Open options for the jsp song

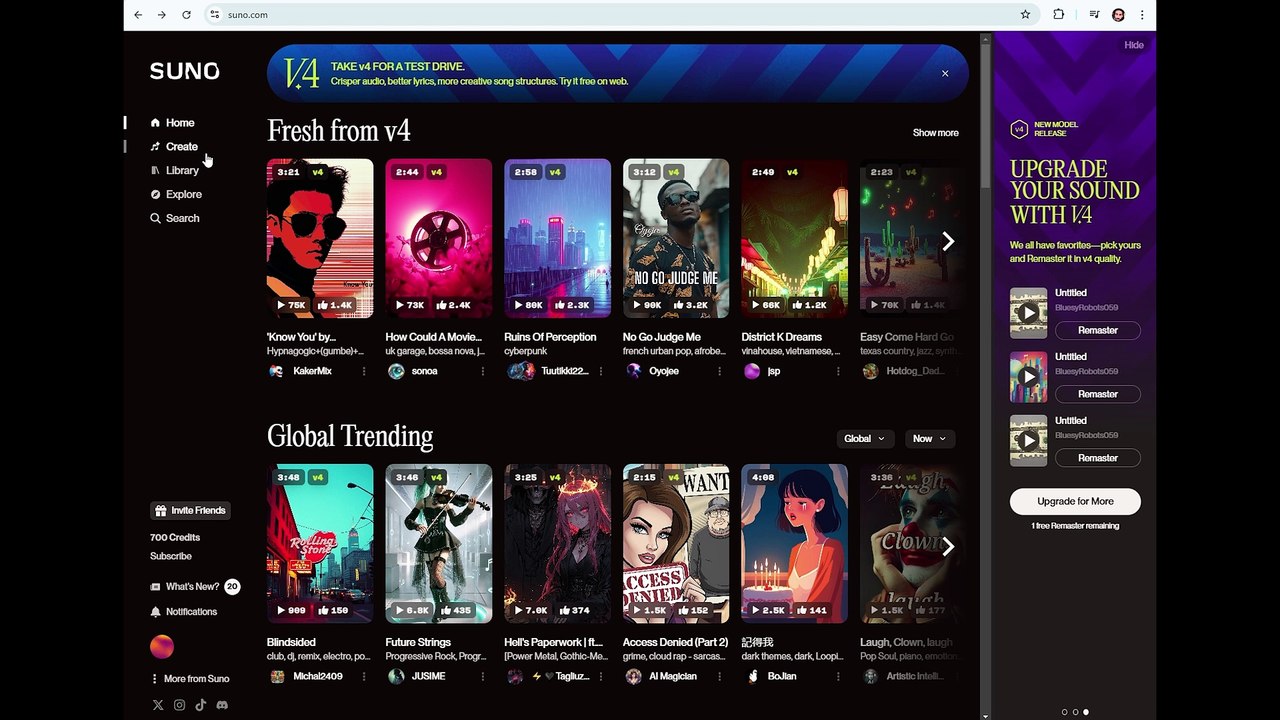click(838, 371)
